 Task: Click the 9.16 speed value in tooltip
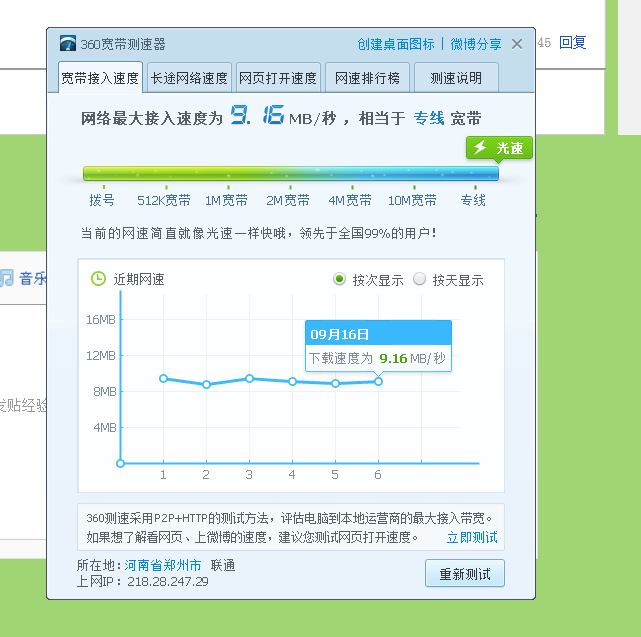393,359
